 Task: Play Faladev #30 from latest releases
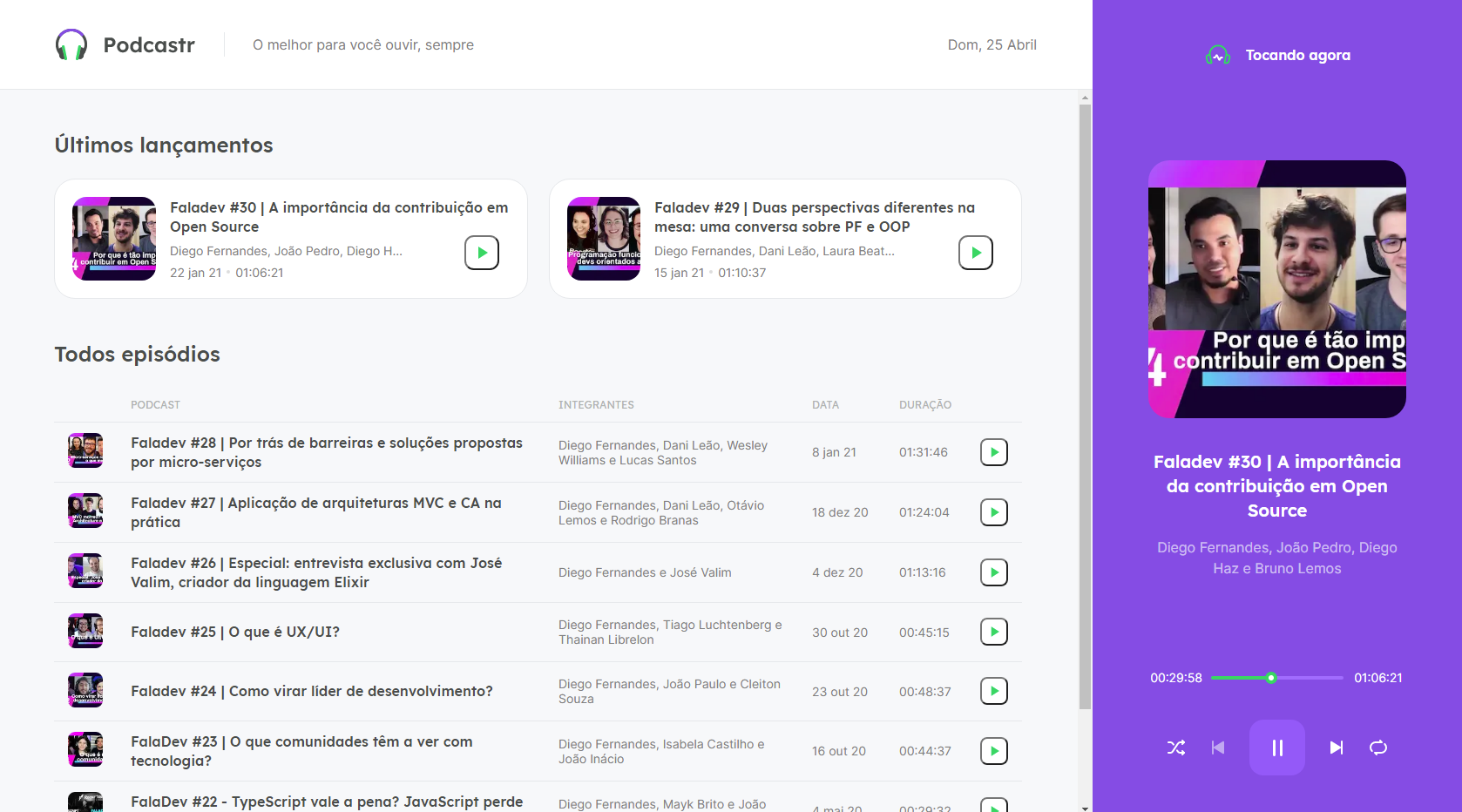pos(482,253)
